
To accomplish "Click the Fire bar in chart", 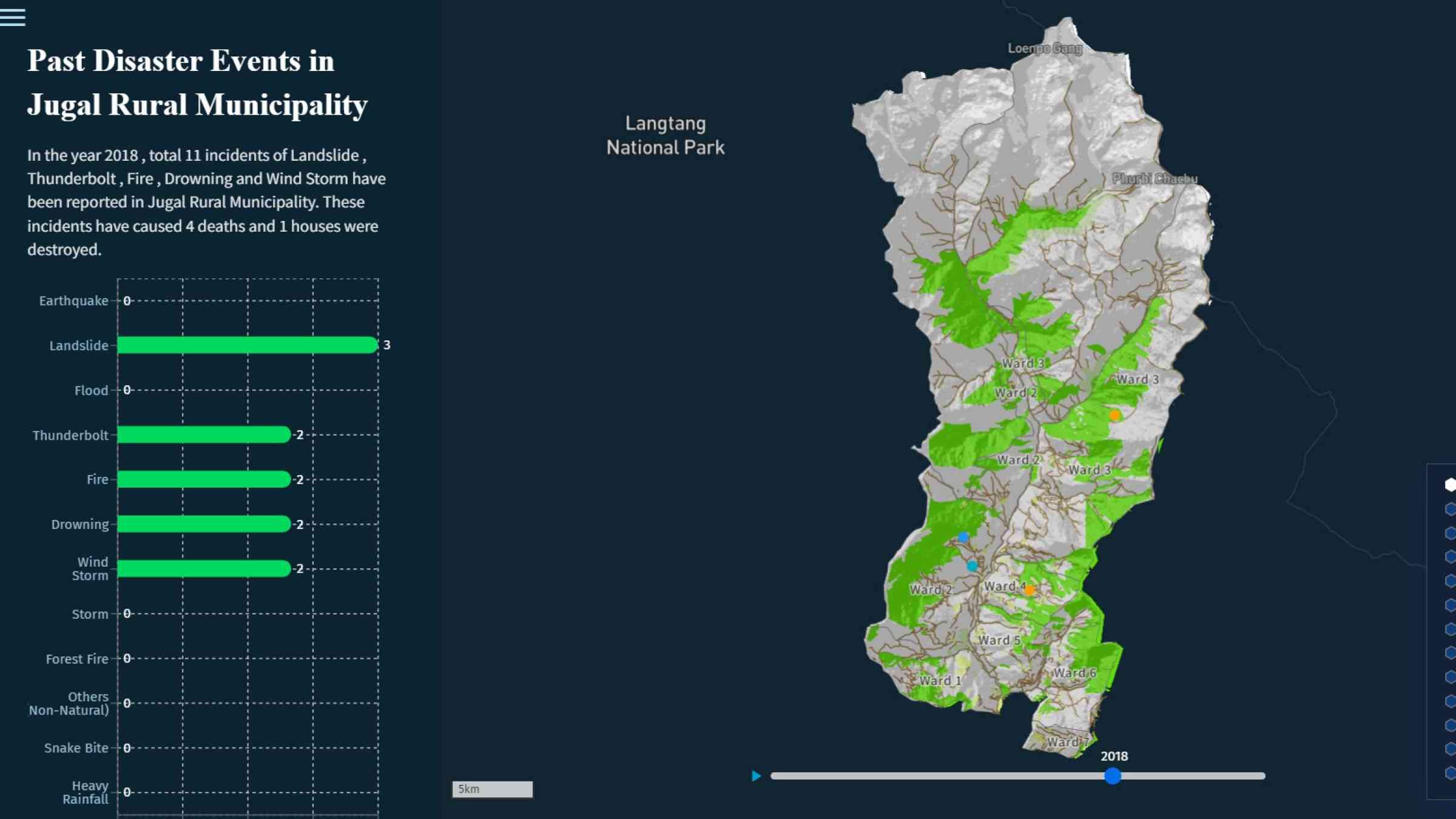I will [204, 479].
